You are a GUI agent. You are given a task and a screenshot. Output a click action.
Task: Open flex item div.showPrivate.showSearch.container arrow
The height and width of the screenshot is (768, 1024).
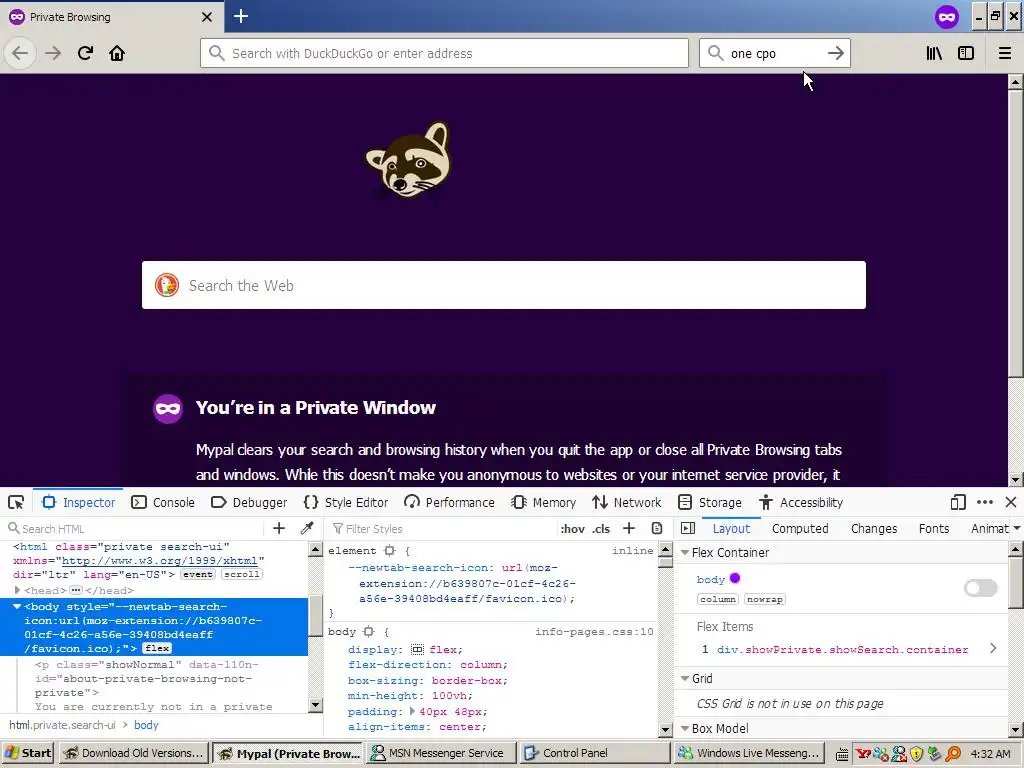coord(993,648)
